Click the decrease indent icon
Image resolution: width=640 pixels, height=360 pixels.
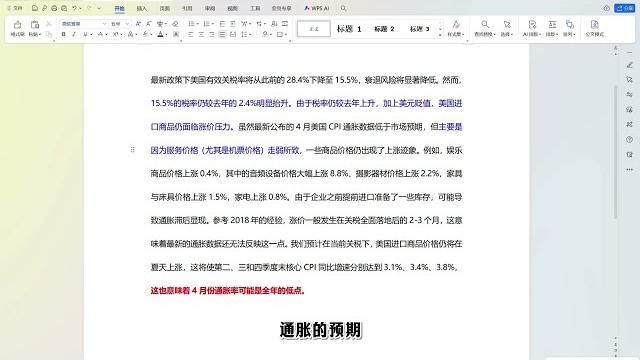coord(222,24)
